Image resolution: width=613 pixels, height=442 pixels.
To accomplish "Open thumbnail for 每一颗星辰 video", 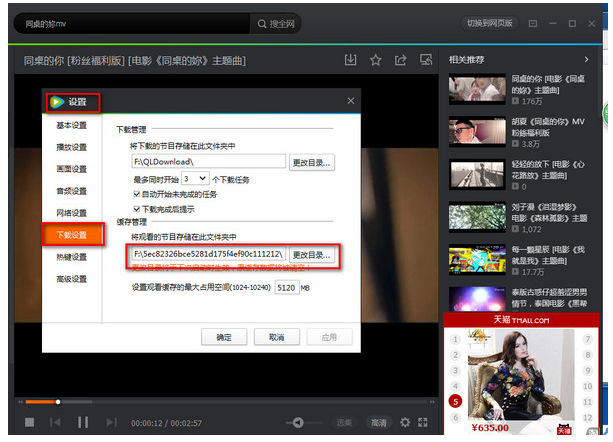I will 477,260.
